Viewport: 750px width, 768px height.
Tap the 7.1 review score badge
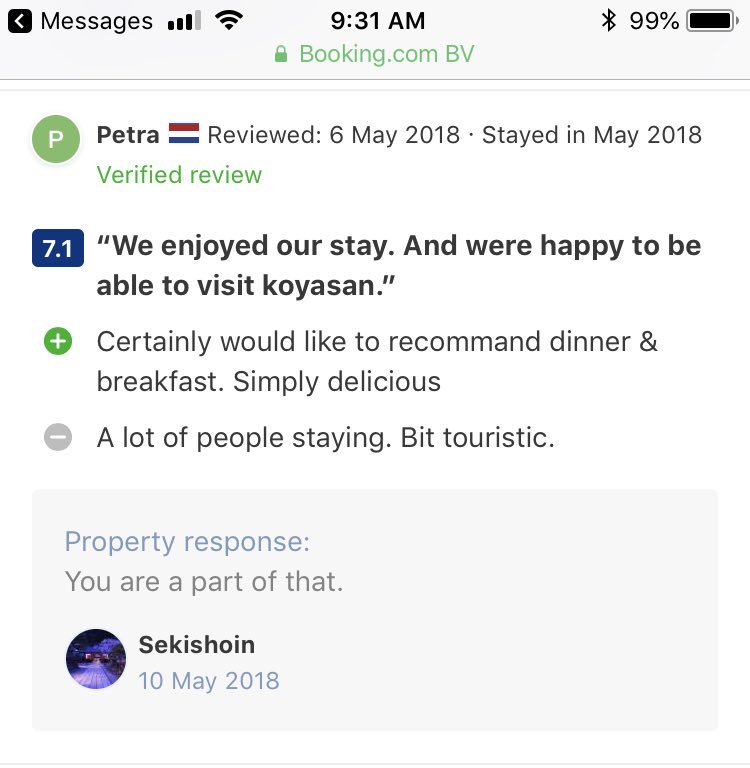(x=58, y=248)
